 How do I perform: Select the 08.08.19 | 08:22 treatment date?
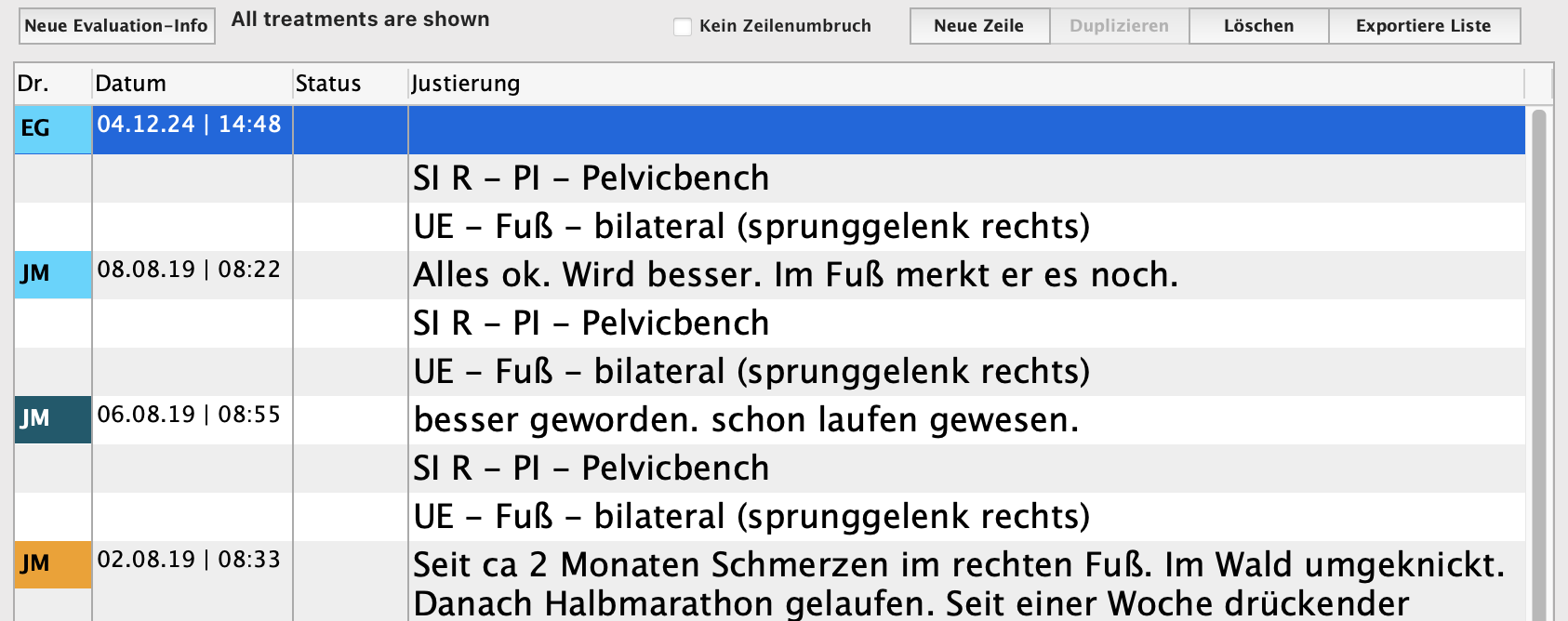tap(189, 270)
